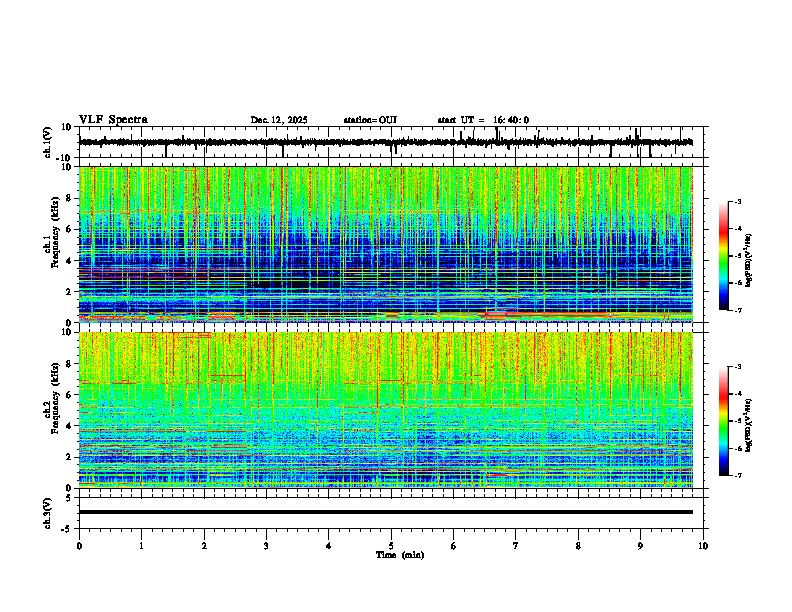Click the 9 minute tick label on Time axis

(640, 546)
